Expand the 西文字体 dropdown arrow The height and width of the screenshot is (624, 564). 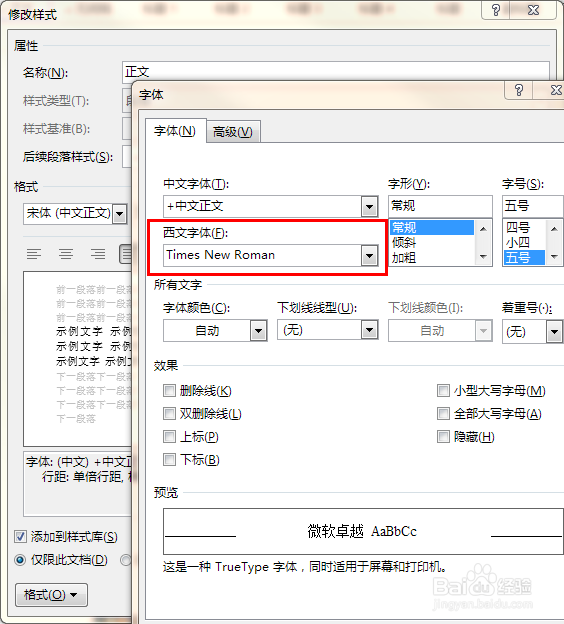[369, 255]
